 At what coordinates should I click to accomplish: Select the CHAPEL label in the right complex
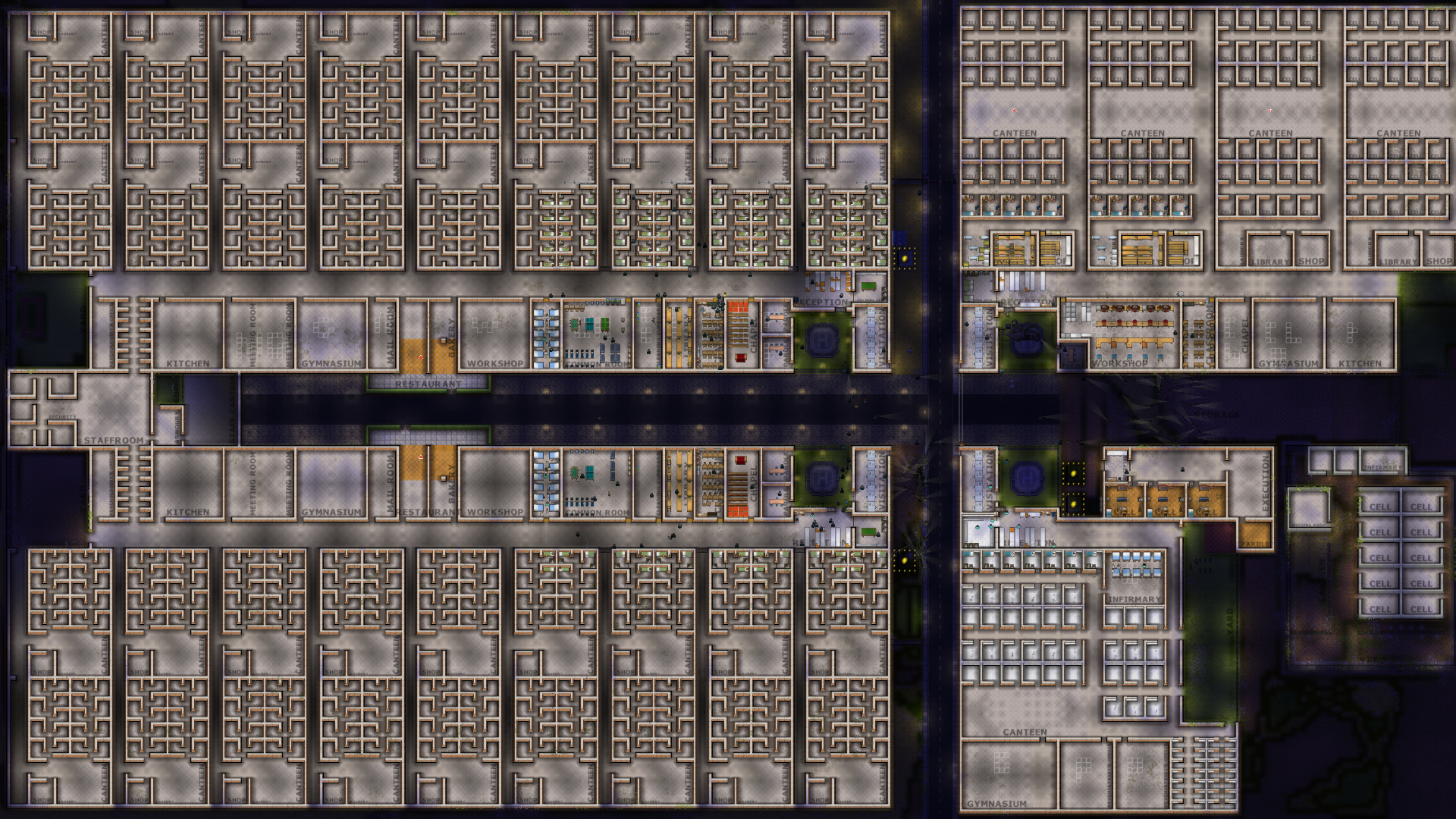pos(1244,335)
